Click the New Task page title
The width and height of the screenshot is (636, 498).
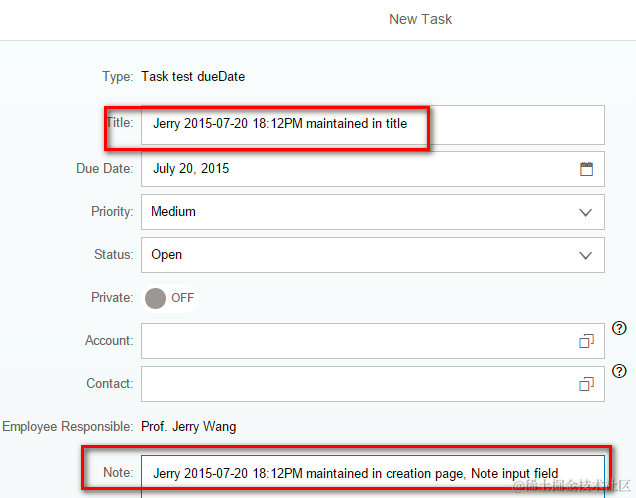point(420,19)
